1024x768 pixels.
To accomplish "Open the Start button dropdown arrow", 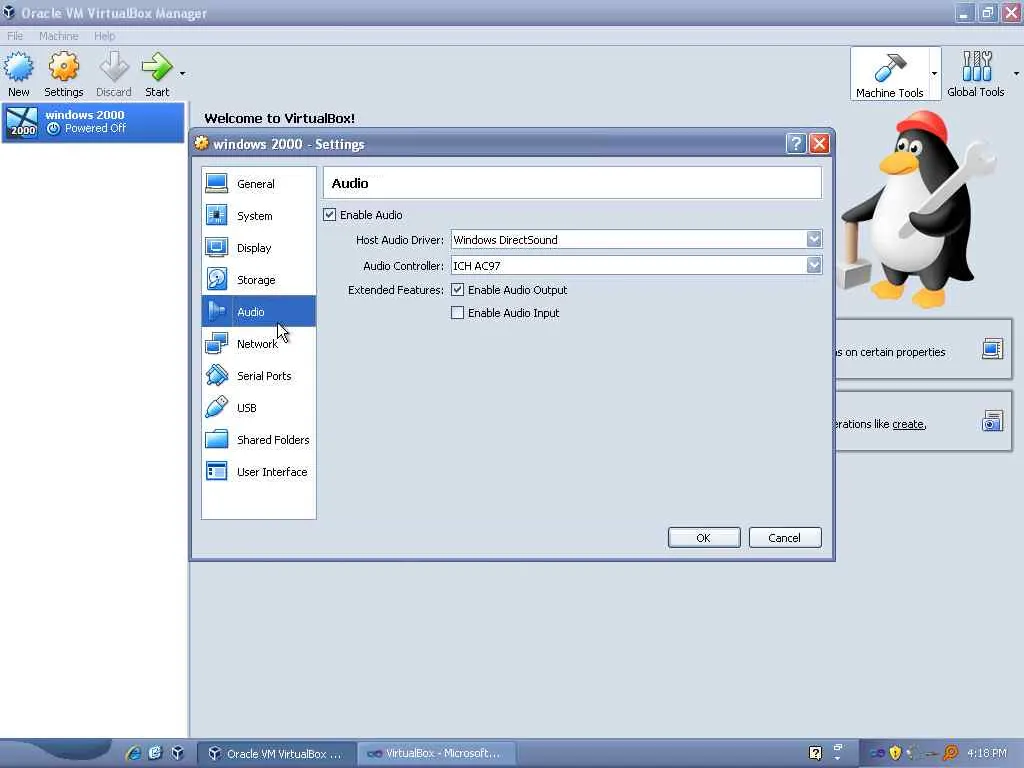I will pos(182,73).
